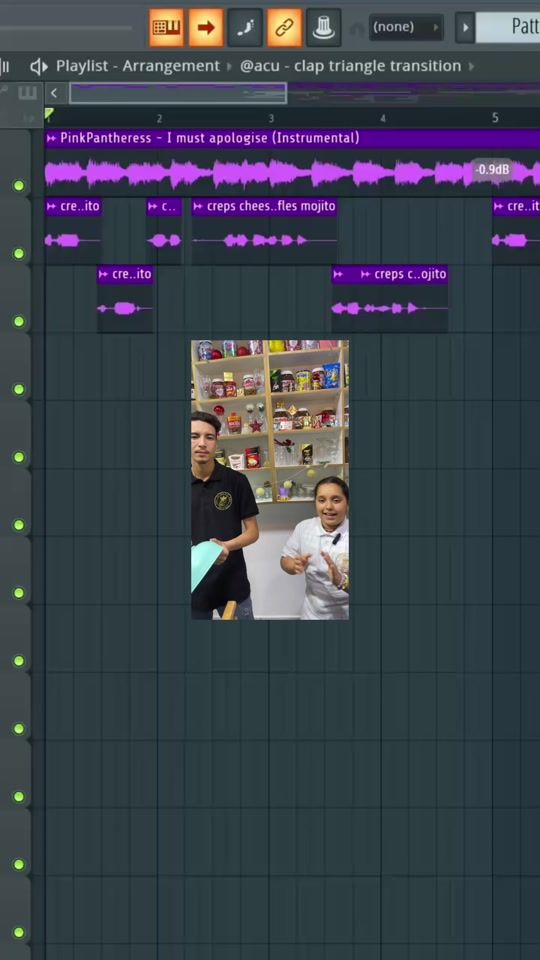
Task: Open clip menu icon of PinkPantheress clip
Action: [51, 138]
